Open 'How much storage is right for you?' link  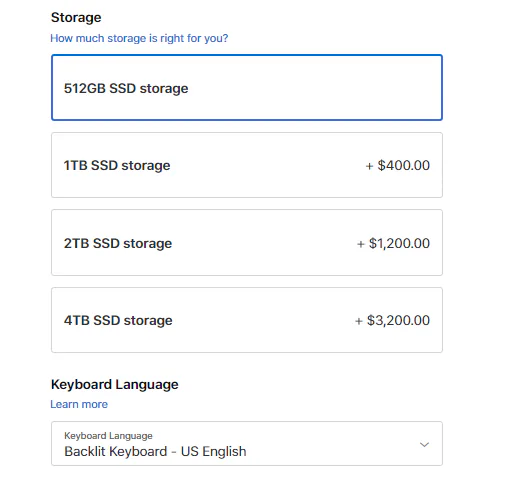(139, 38)
